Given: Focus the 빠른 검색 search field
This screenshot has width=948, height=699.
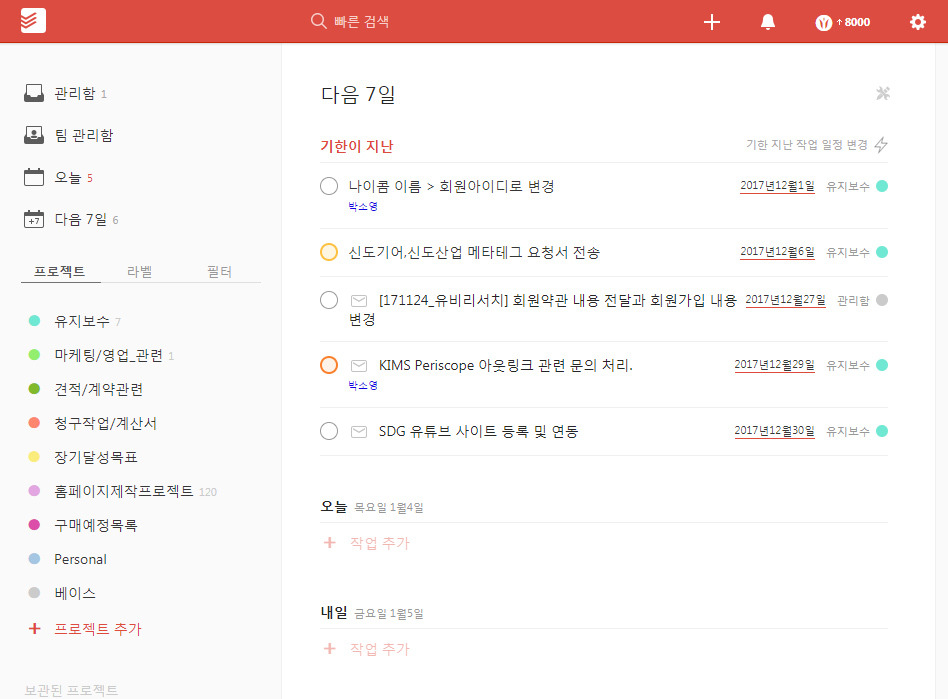Looking at the screenshot, I should tap(362, 22).
